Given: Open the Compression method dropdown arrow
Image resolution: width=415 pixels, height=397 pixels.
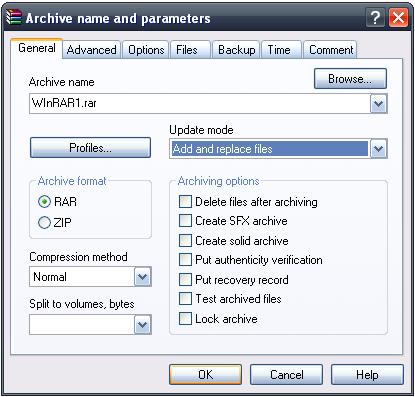Looking at the screenshot, I should click(143, 277).
